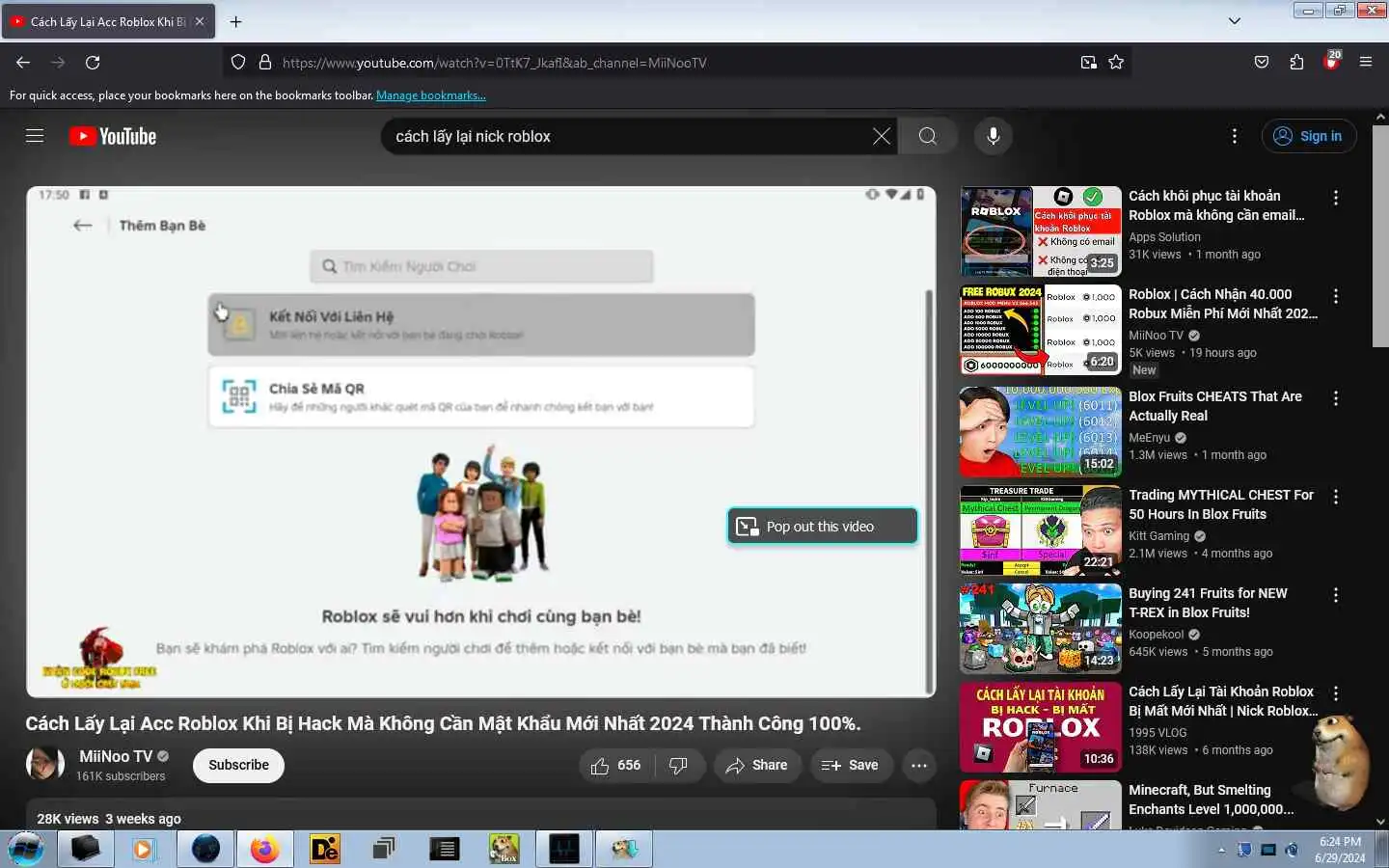Screen dimensions: 1389x868
Task: Go to the YouTube home logo
Action: pos(113,136)
